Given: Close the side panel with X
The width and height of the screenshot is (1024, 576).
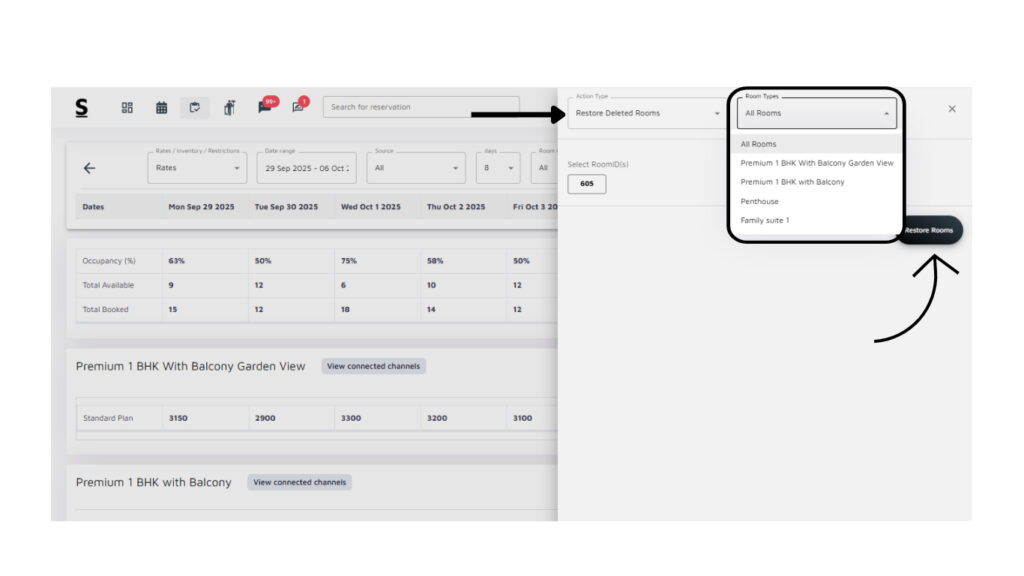Looking at the screenshot, I should pyautogui.click(x=951, y=108).
